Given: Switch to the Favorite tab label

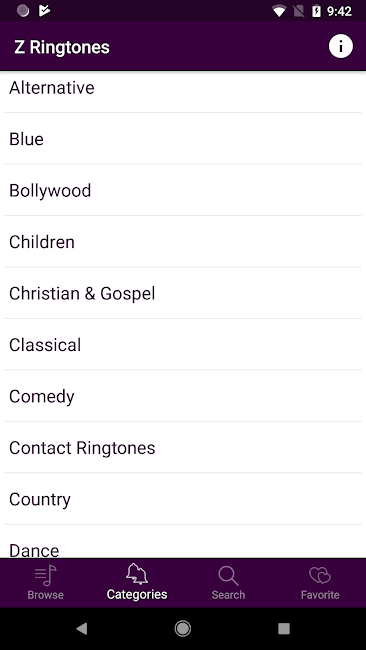Looking at the screenshot, I should 320,595.
